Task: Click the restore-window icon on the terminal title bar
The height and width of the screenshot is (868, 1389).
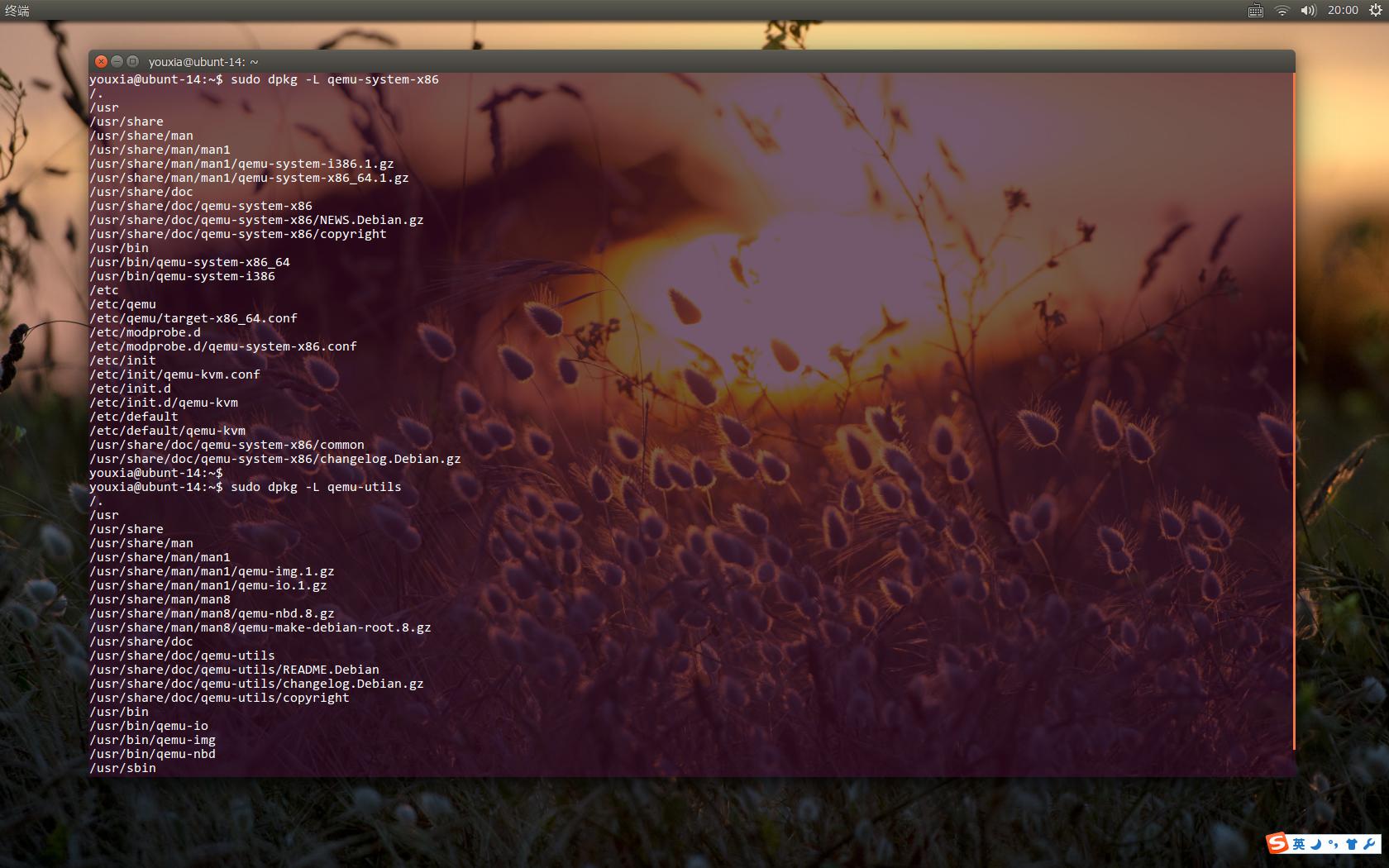Action: pos(131,61)
